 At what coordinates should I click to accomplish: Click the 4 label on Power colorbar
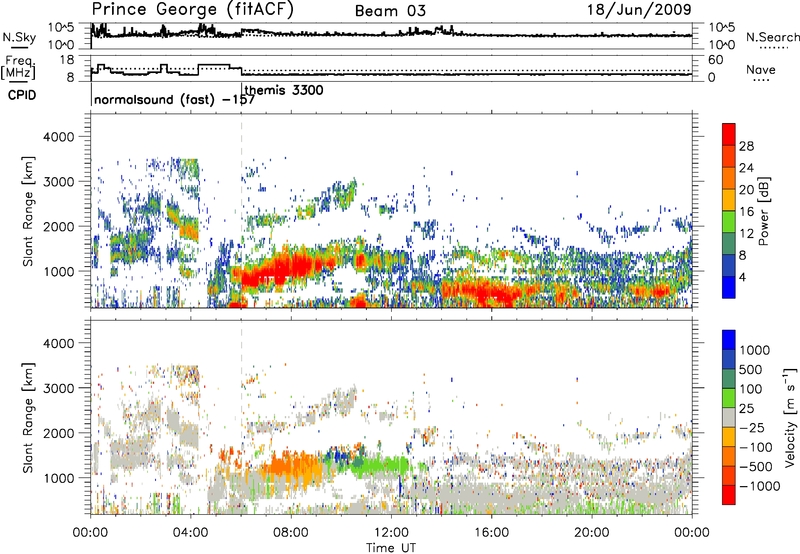pos(743,278)
